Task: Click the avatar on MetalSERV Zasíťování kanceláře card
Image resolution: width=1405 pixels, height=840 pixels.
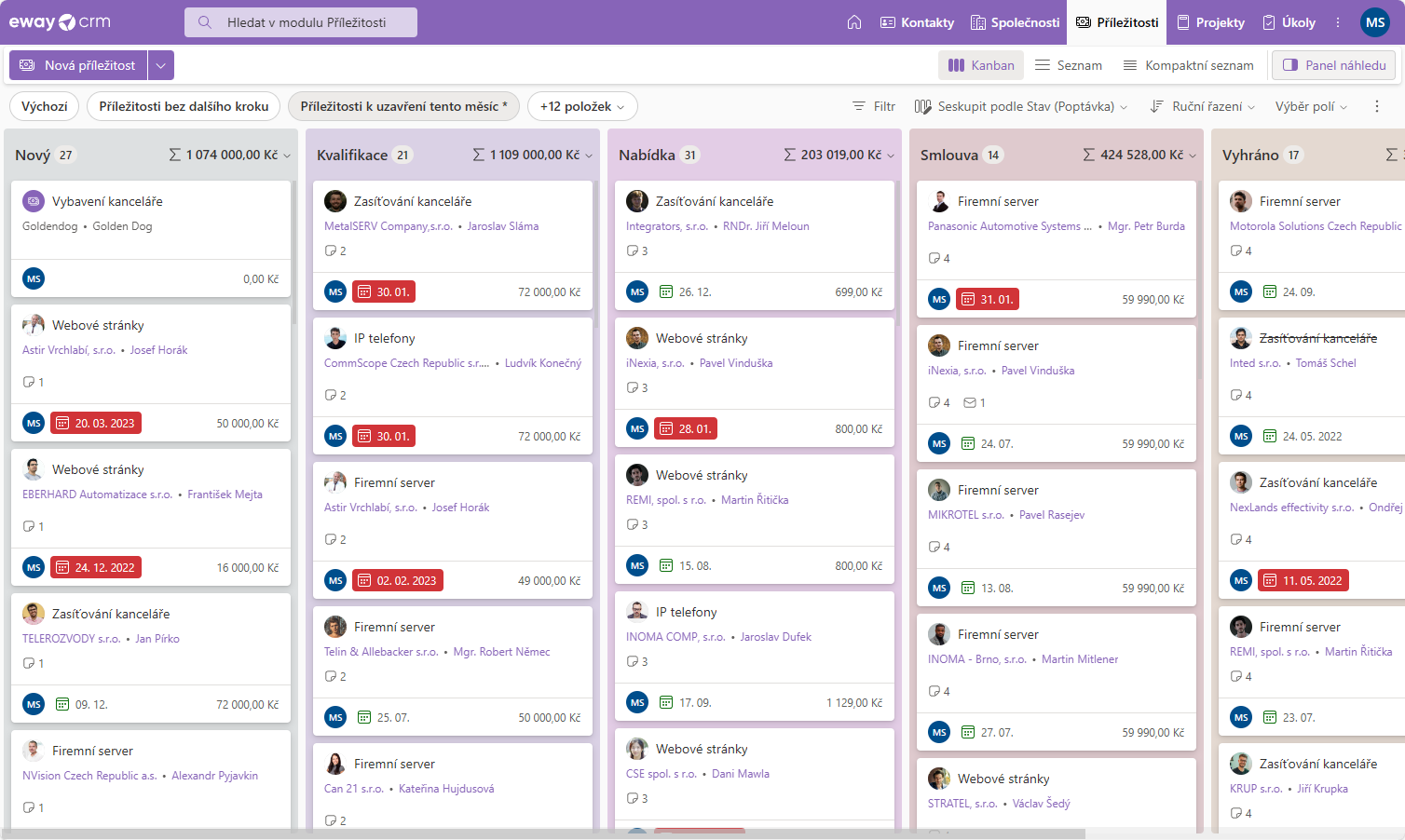Action: click(335, 201)
